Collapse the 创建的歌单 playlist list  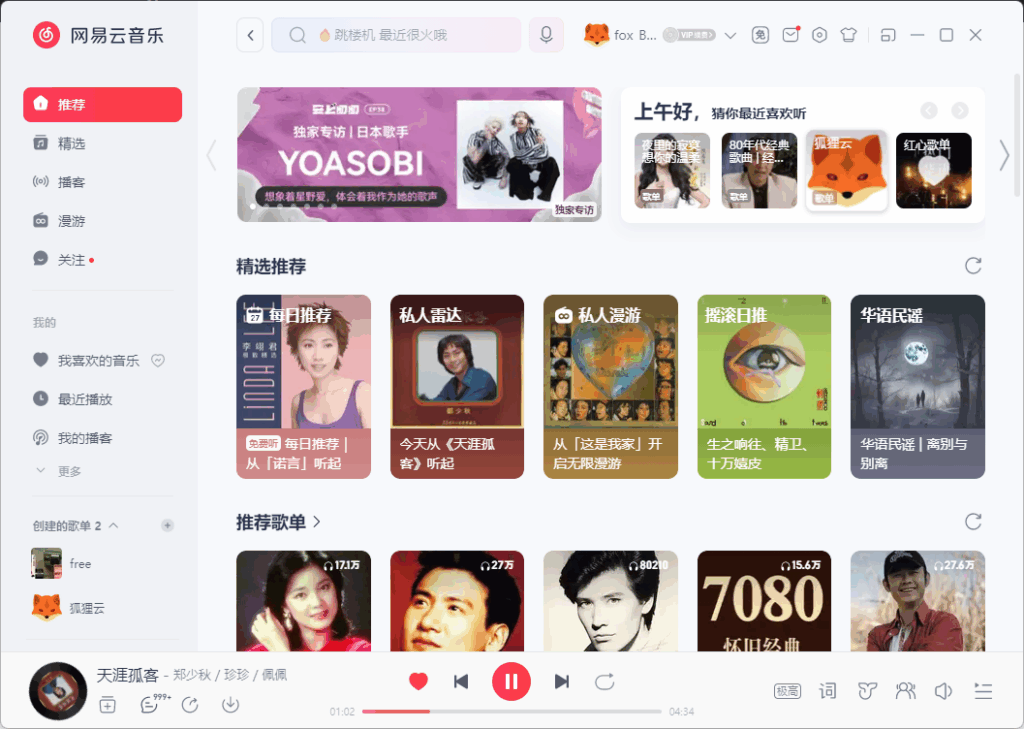click(x=113, y=526)
